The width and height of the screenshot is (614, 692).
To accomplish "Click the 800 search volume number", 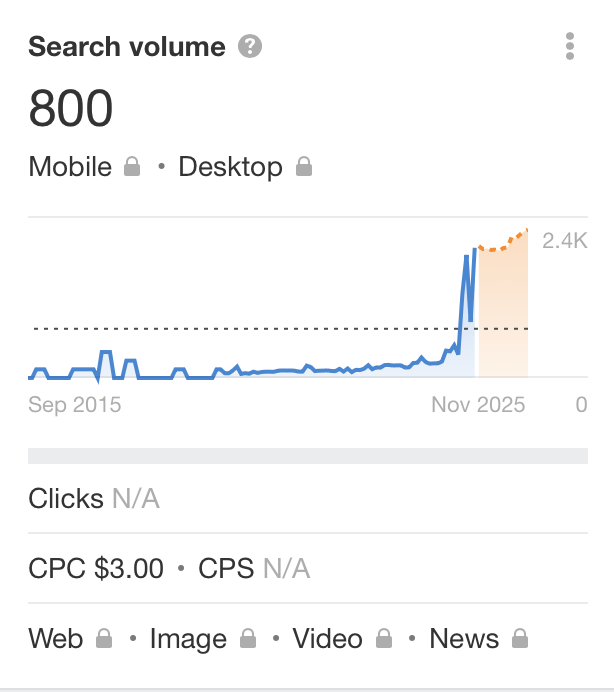I will coord(71,108).
